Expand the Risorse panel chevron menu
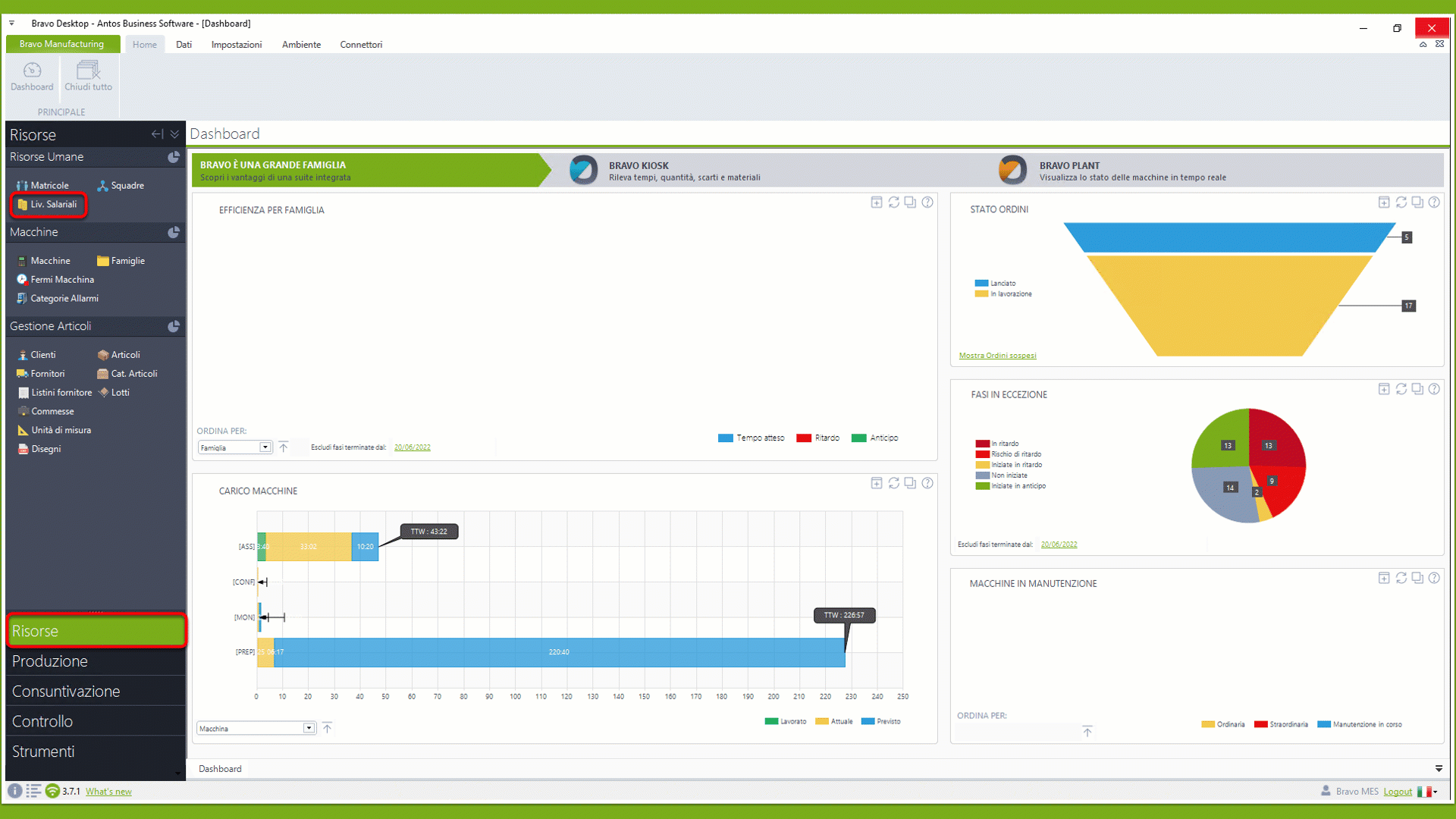The image size is (1456, 819). pyautogui.click(x=174, y=134)
